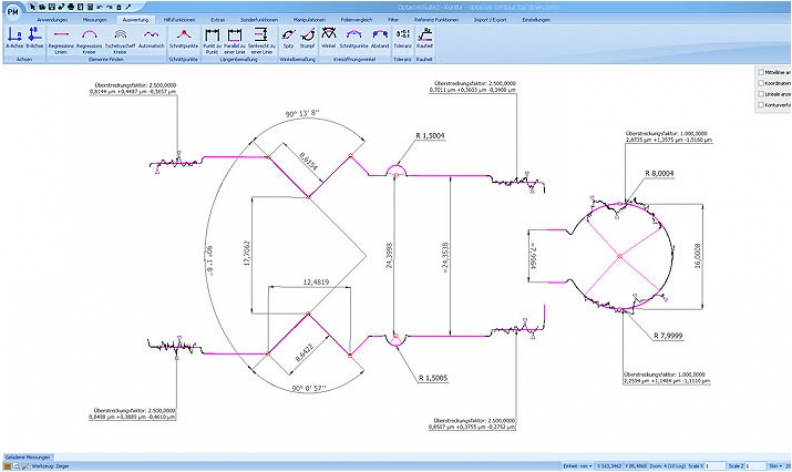
Task: Choose the Stumpf angle tool
Action: point(307,38)
